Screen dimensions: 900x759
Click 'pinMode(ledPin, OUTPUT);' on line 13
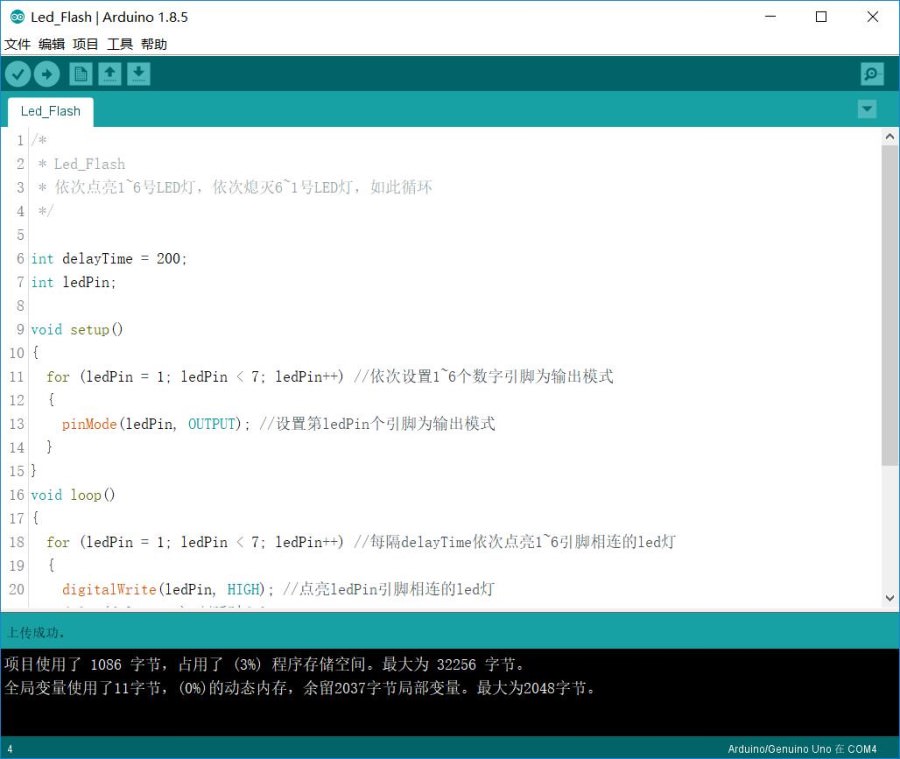pos(156,424)
